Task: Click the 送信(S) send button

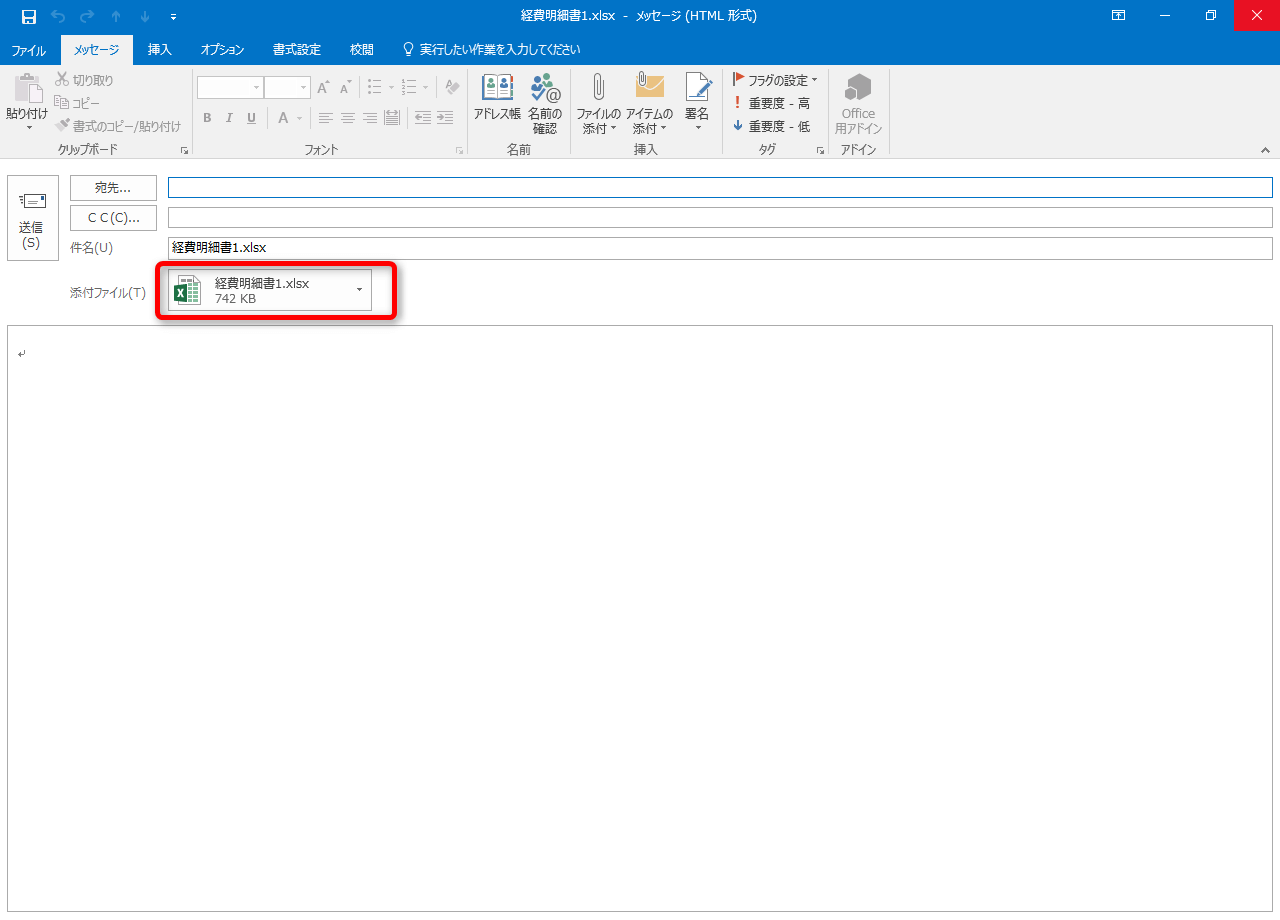Action: [33, 218]
